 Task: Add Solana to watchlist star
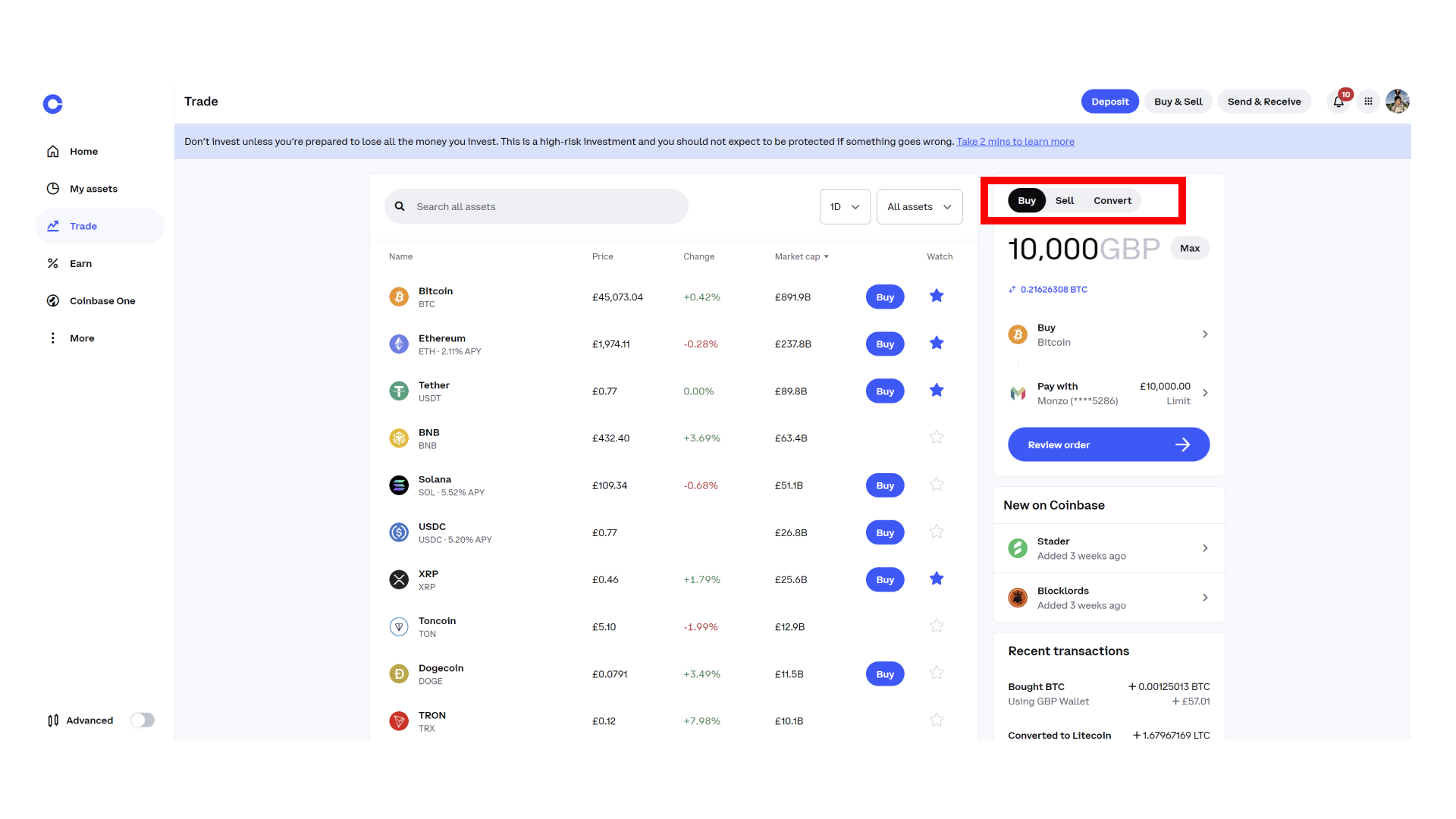tap(937, 484)
